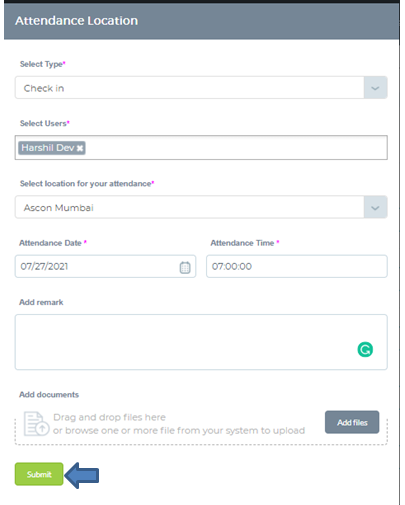
Task: Expand the Select Type dropdown arrow
Action: coord(375,88)
